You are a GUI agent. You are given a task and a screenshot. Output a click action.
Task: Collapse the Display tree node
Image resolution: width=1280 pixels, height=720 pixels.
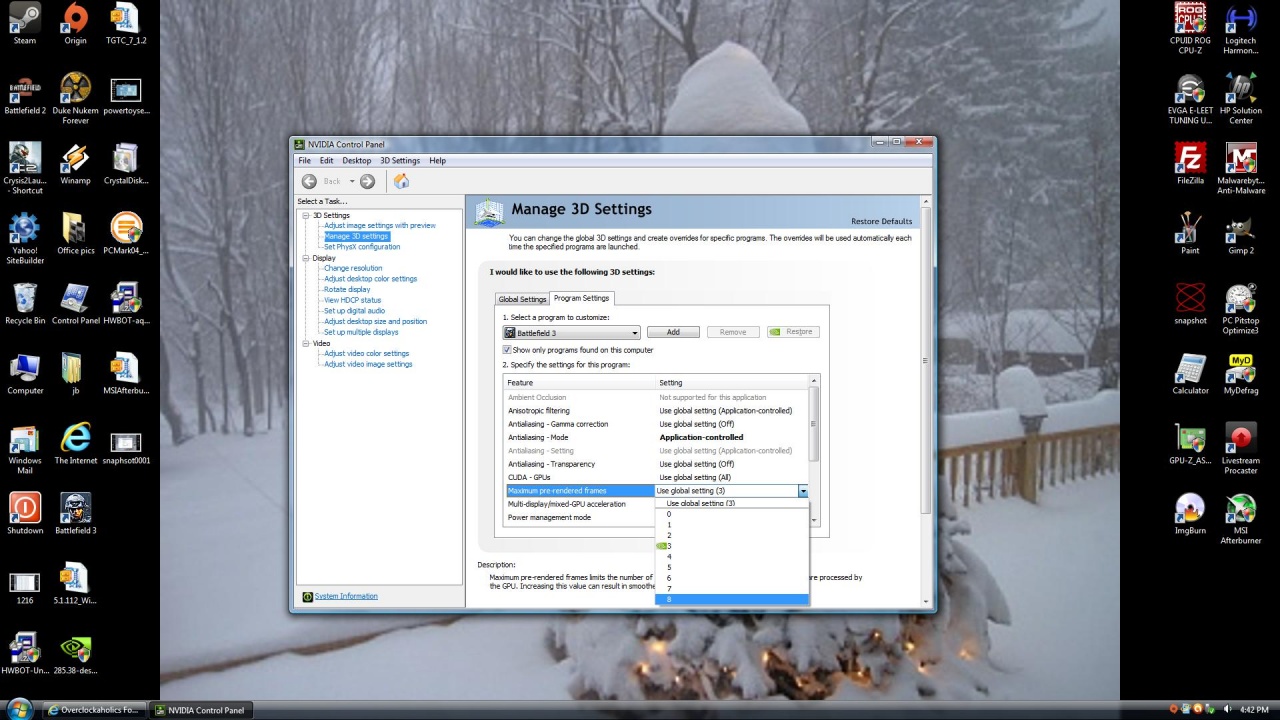coord(306,258)
